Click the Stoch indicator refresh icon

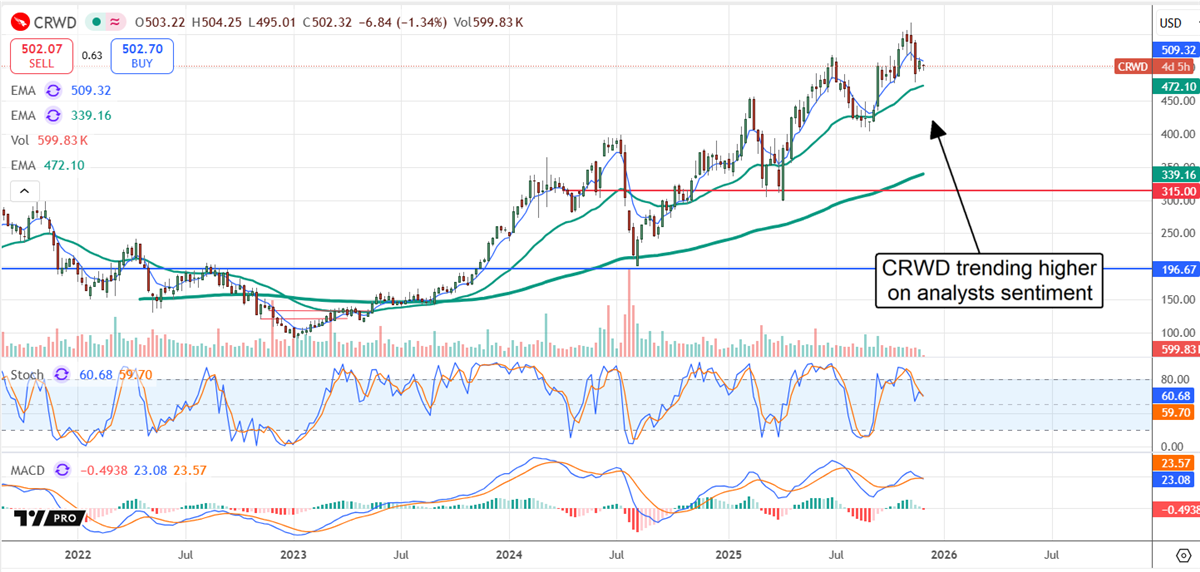[x=60, y=375]
